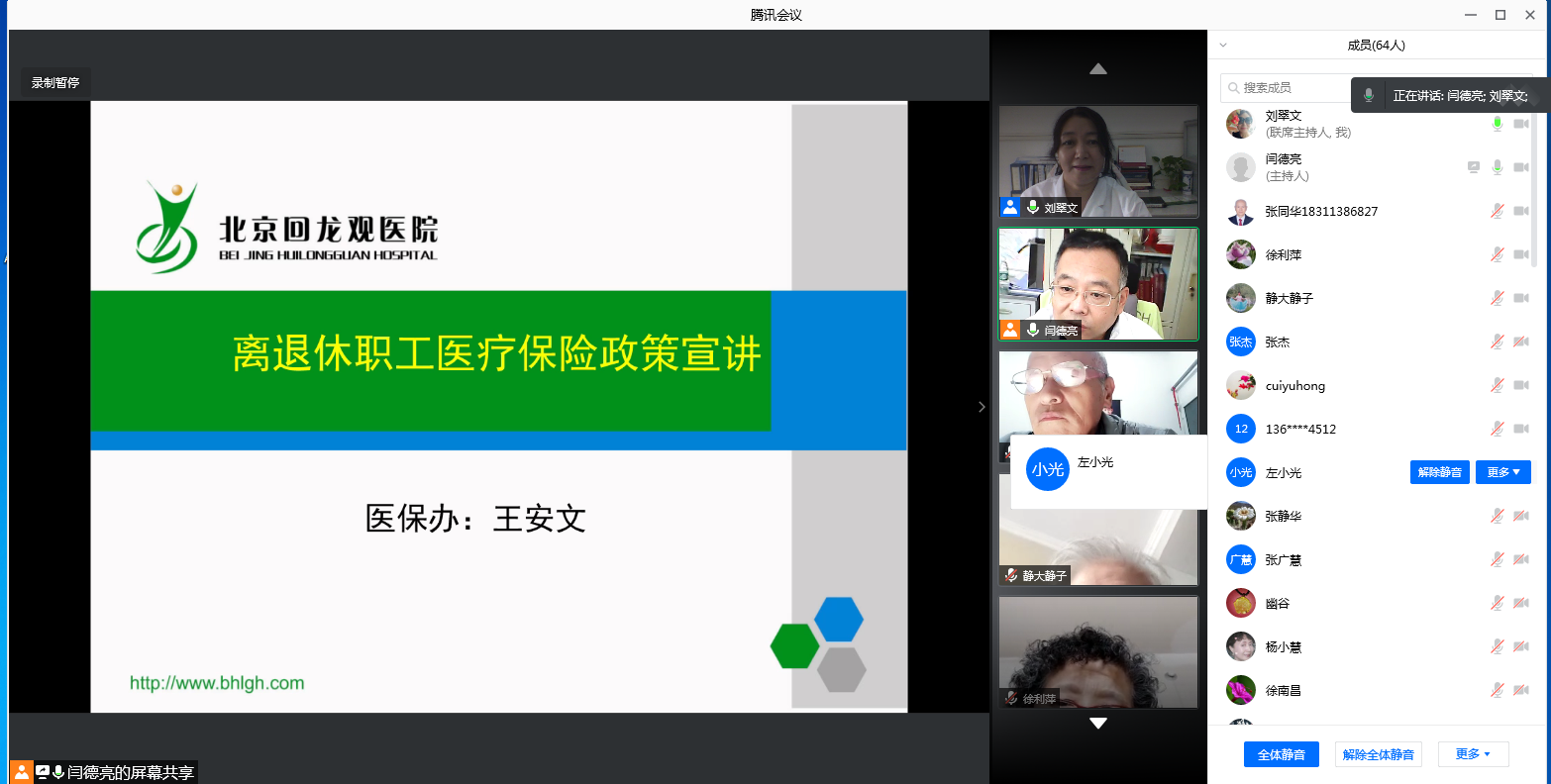Click 左小光 hover card avatar
Image resolution: width=1551 pixels, height=784 pixels.
pos(1048,469)
